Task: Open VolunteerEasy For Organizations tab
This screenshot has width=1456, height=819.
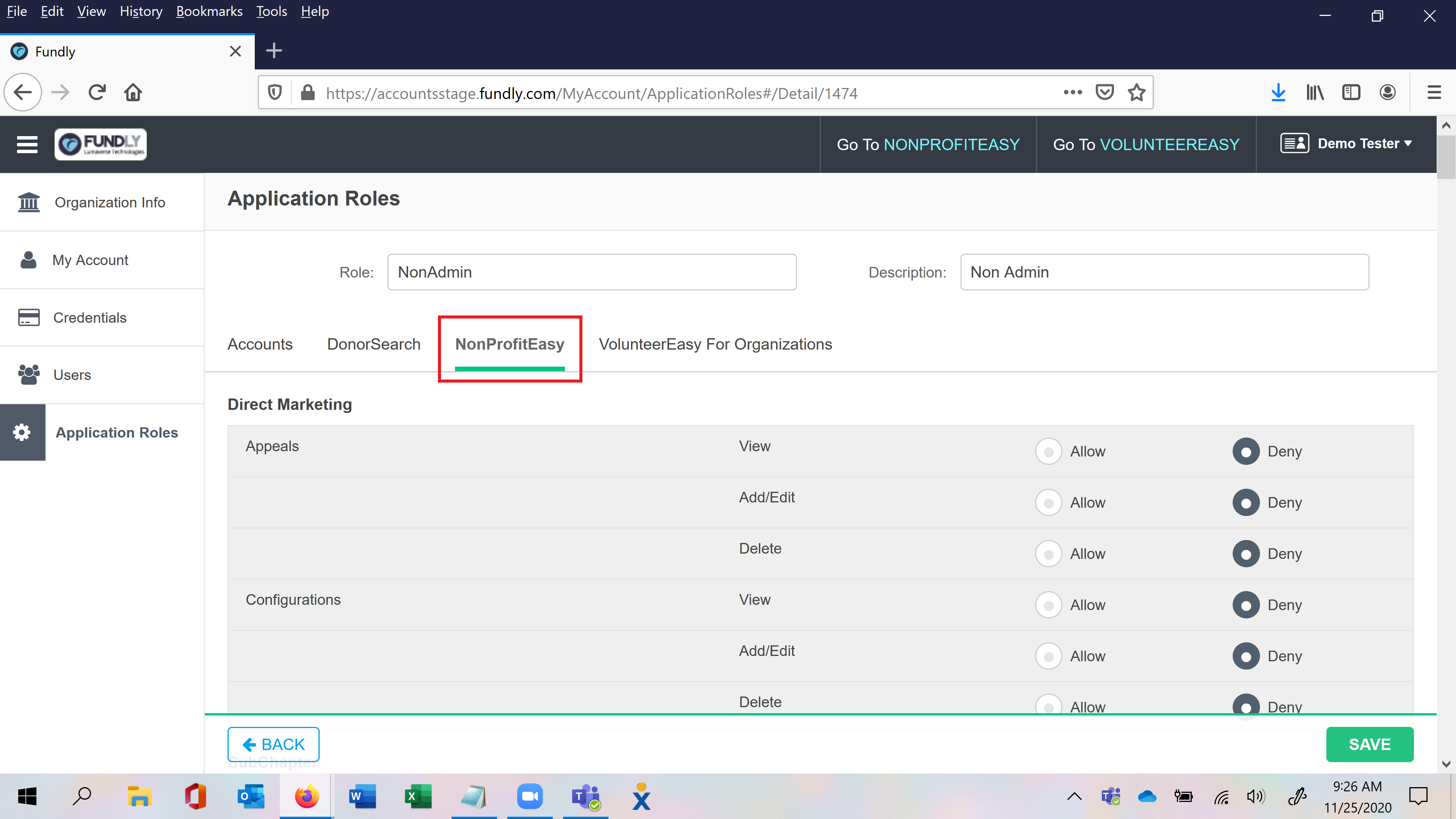Action: click(715, 344)
